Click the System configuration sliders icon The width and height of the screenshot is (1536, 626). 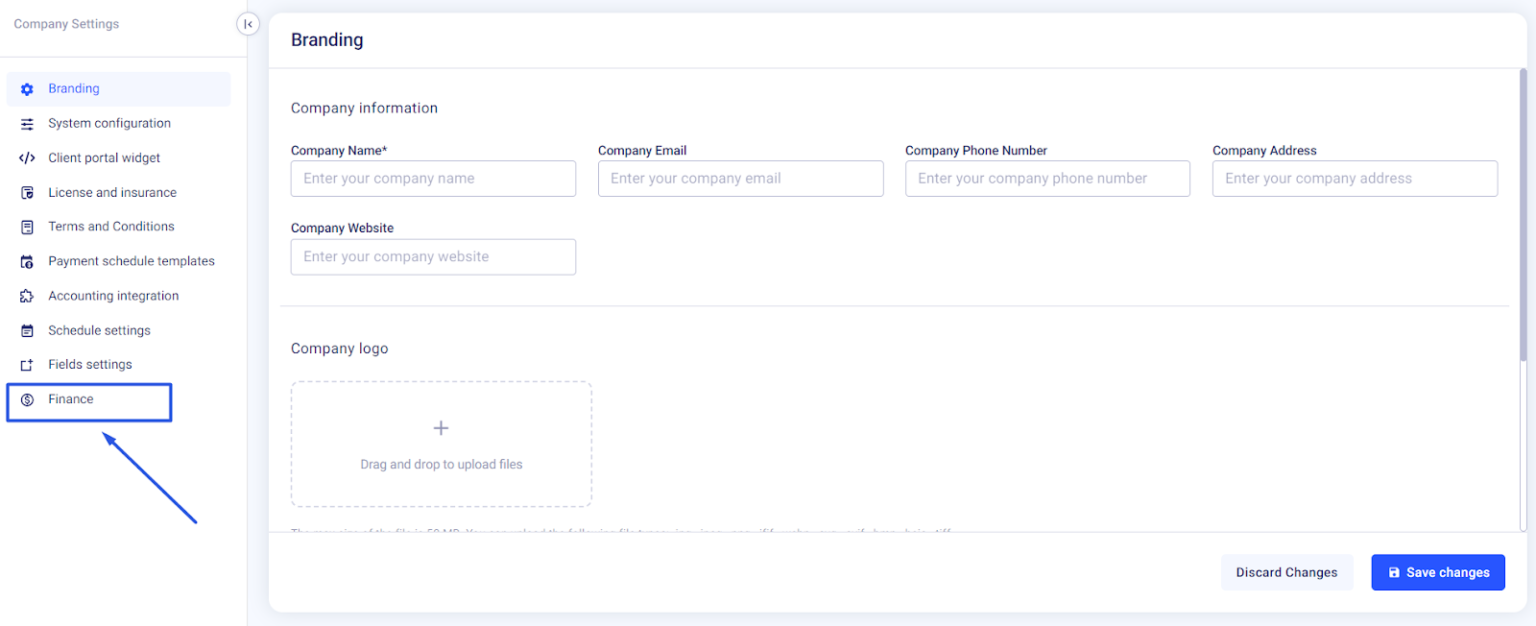point(27,124)
